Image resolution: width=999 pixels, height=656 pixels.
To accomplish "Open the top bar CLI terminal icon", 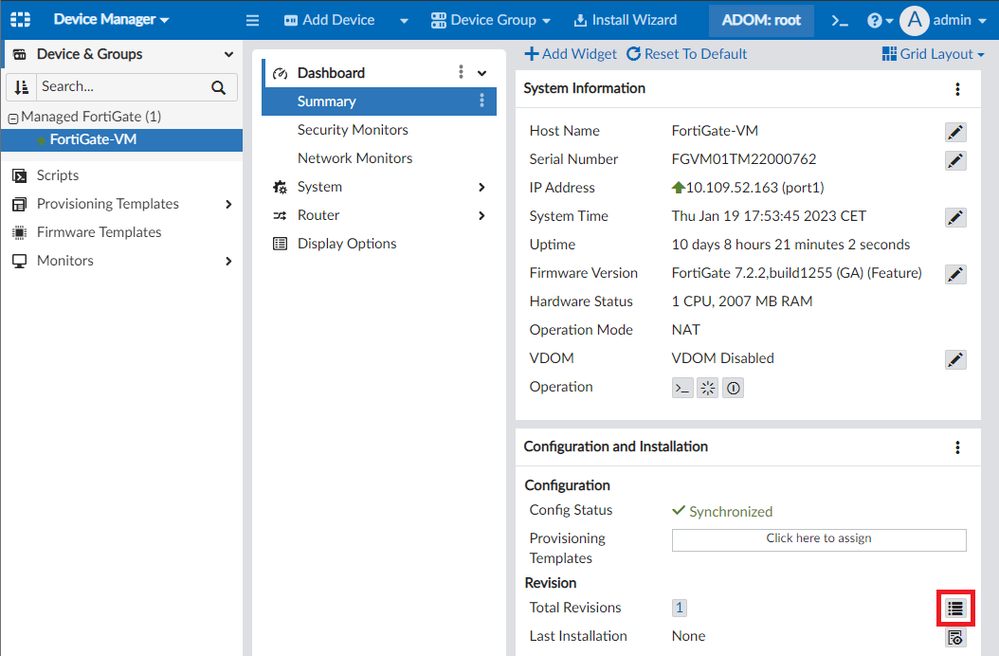I will tap(840, 20).
